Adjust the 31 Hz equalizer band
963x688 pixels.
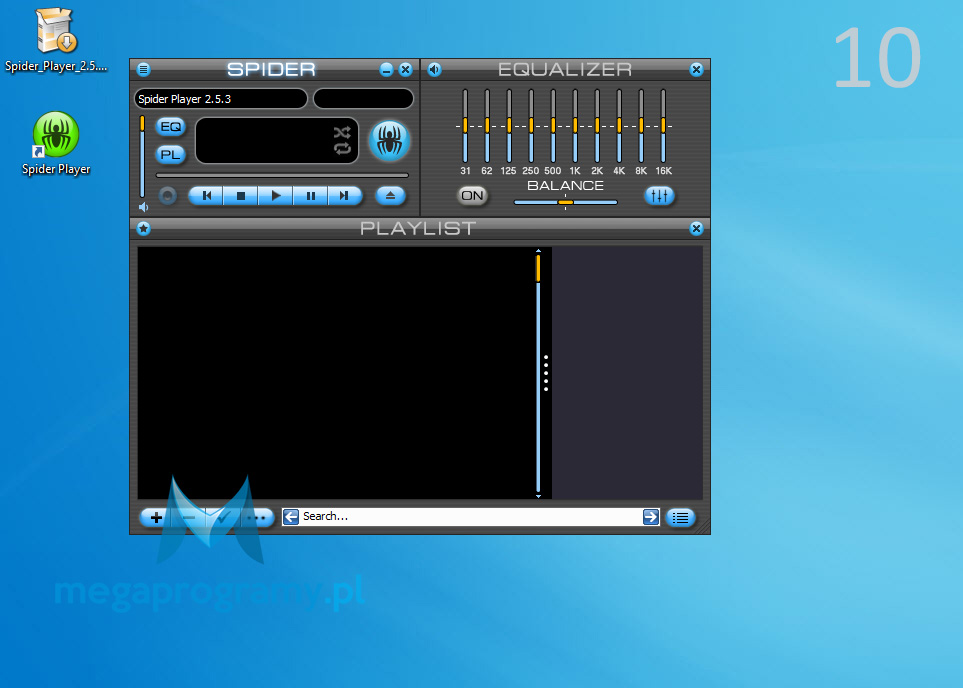point(465,126)
